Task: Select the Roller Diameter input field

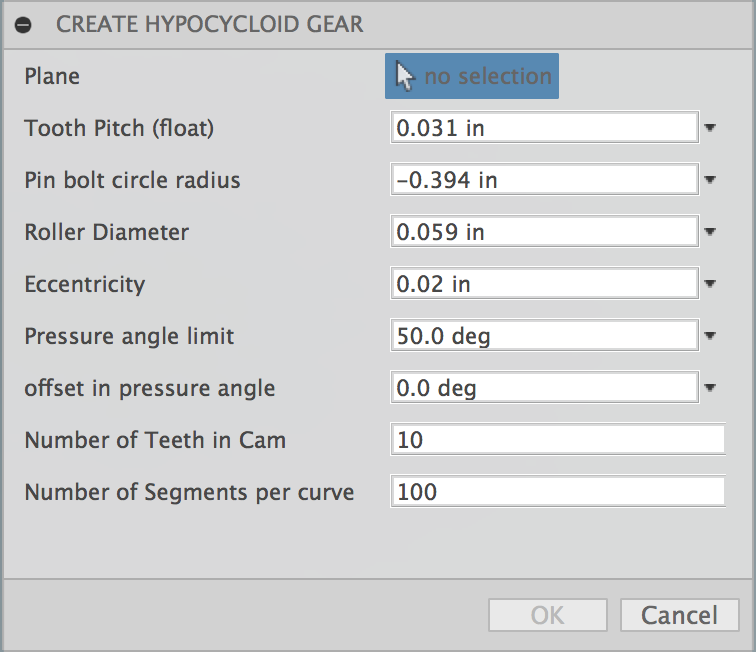Action: [x=543, y=232]
